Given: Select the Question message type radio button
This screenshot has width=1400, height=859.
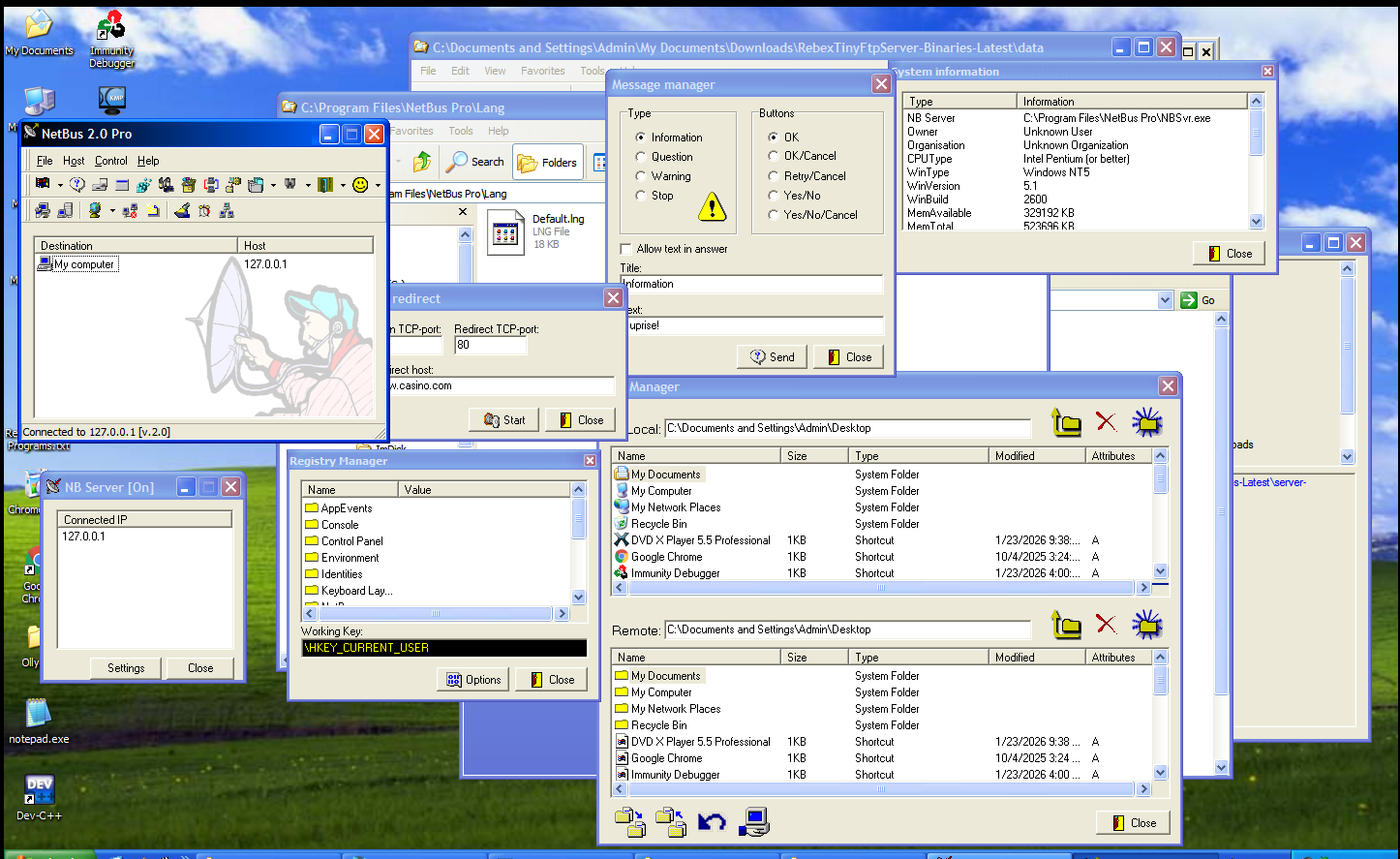Looking at the screenshot, I should [x=640, y=157].
